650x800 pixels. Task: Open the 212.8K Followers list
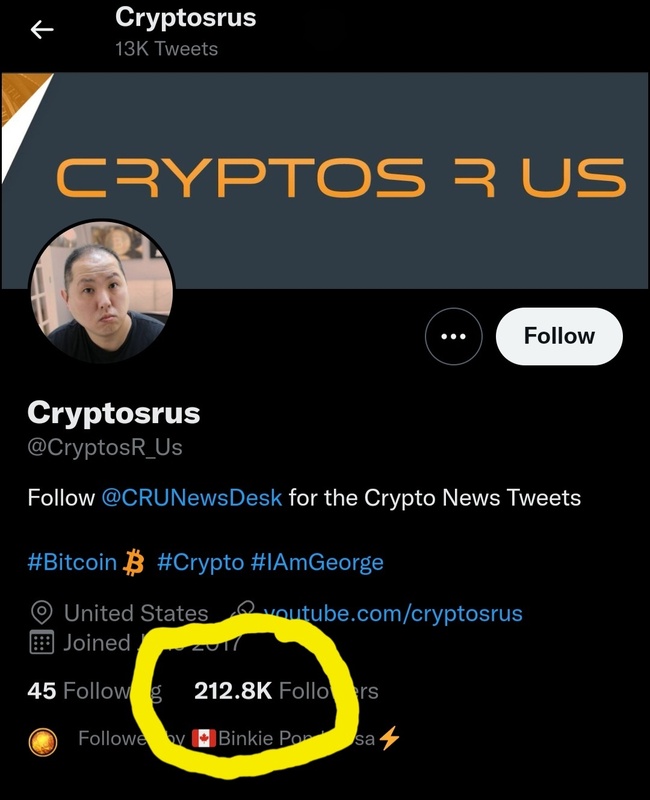click(286, 690)
